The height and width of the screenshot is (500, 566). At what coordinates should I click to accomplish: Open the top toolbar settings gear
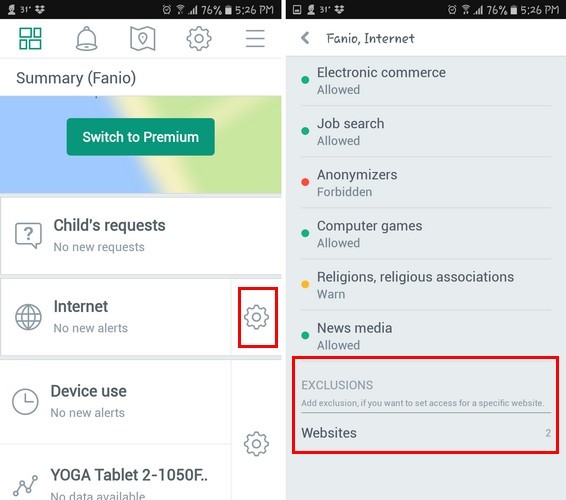tap(199, 38)
